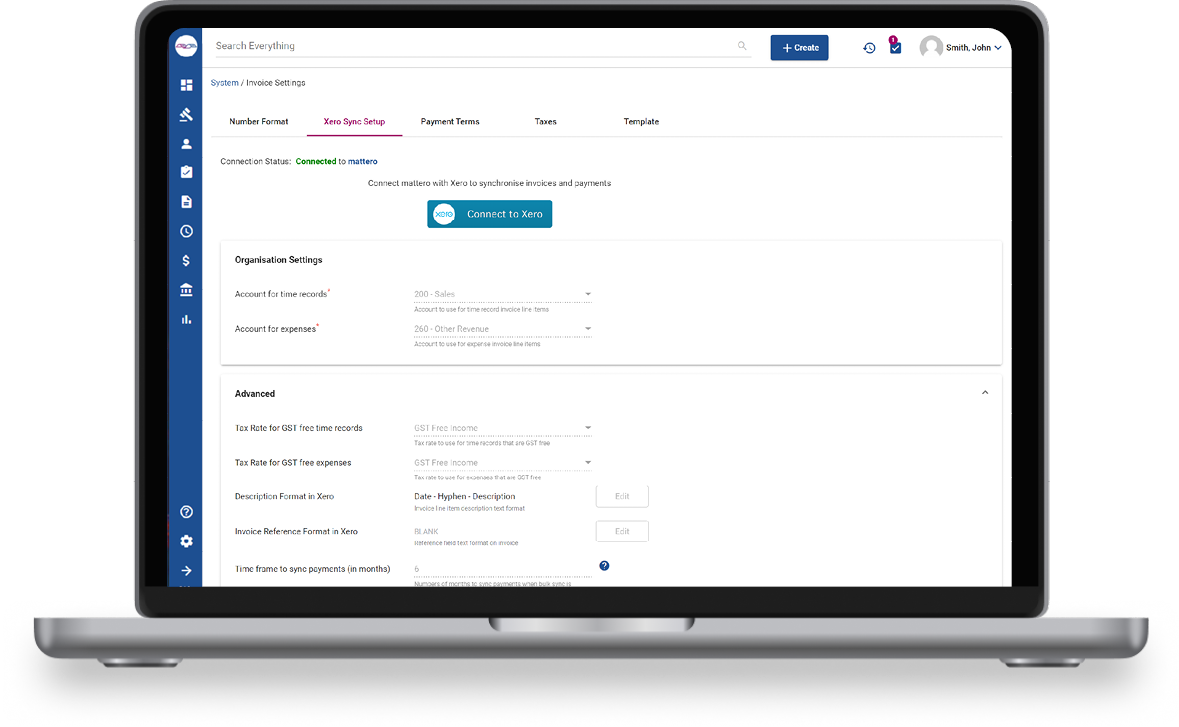Open task notifications checkbox icon with badge
The height and width of the screenshot is (727, 1179).
tap(895, 47)
